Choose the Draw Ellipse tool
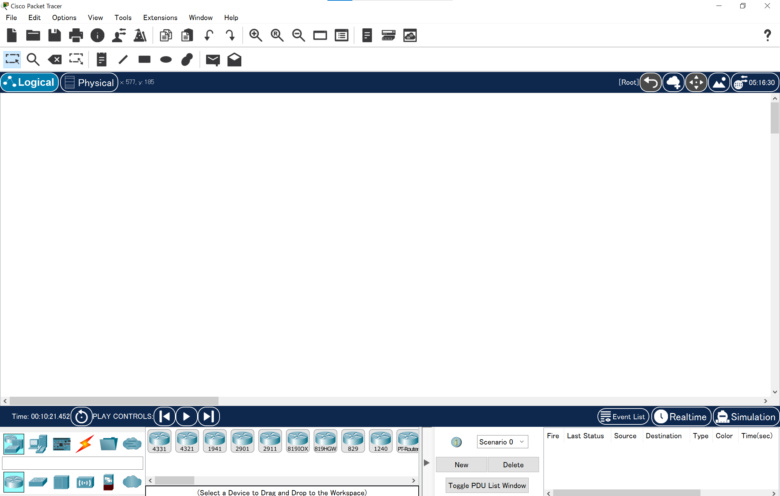This screenshot has width=780, height=496. [x=166, y=60]
